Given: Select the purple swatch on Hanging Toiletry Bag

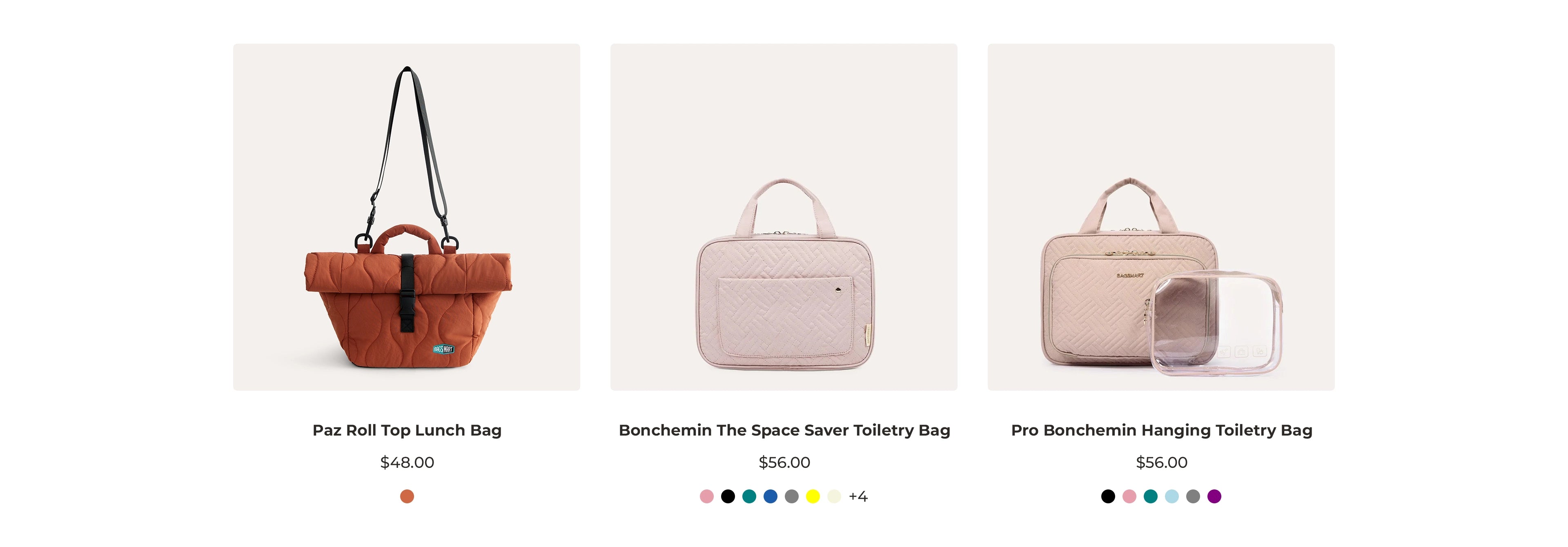Looking at the screenshot, I should (x=1214, y=496).
